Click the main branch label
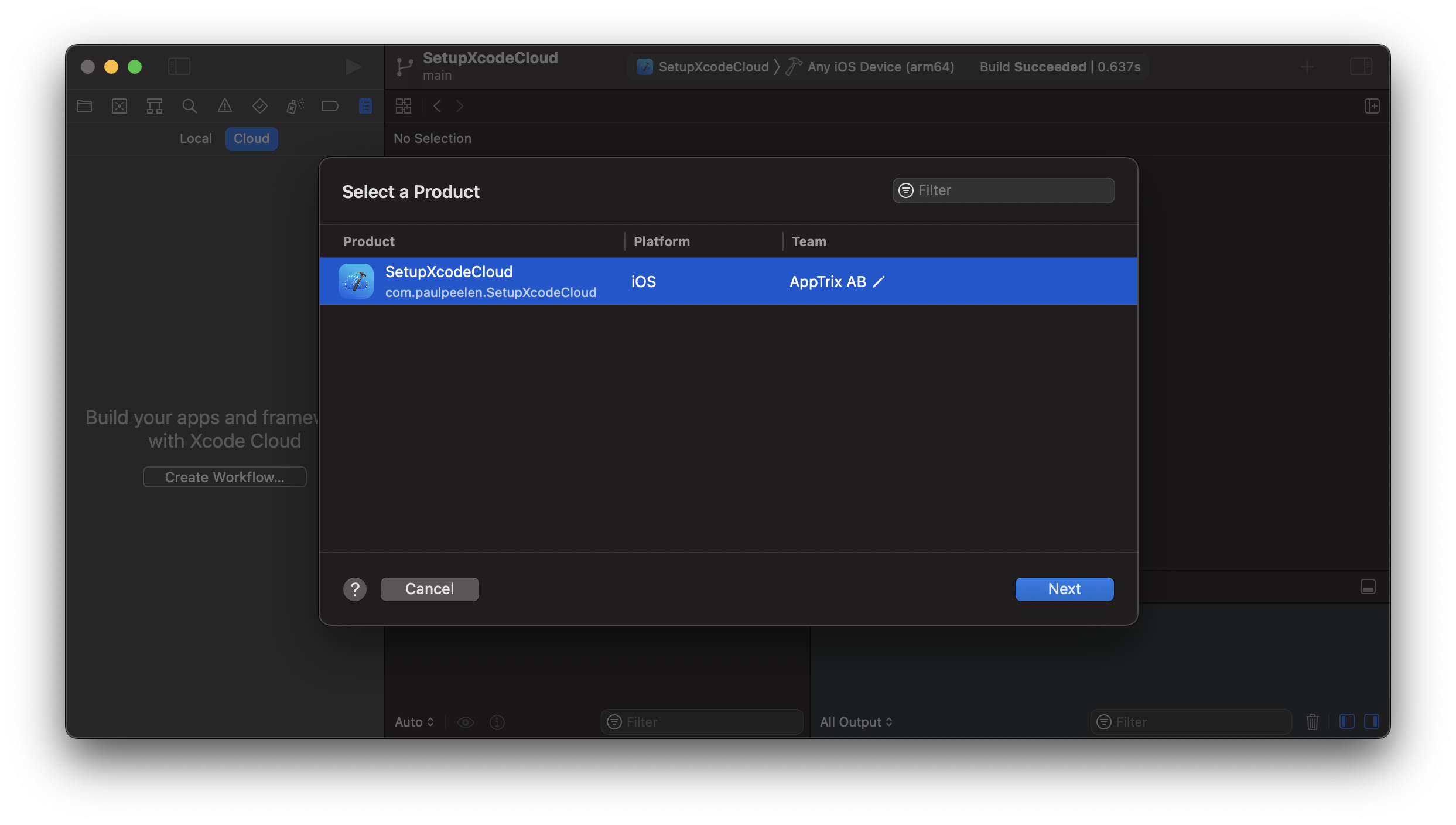Image resolution: width=1456 pixels, height=825 pixels. [438, 76]
